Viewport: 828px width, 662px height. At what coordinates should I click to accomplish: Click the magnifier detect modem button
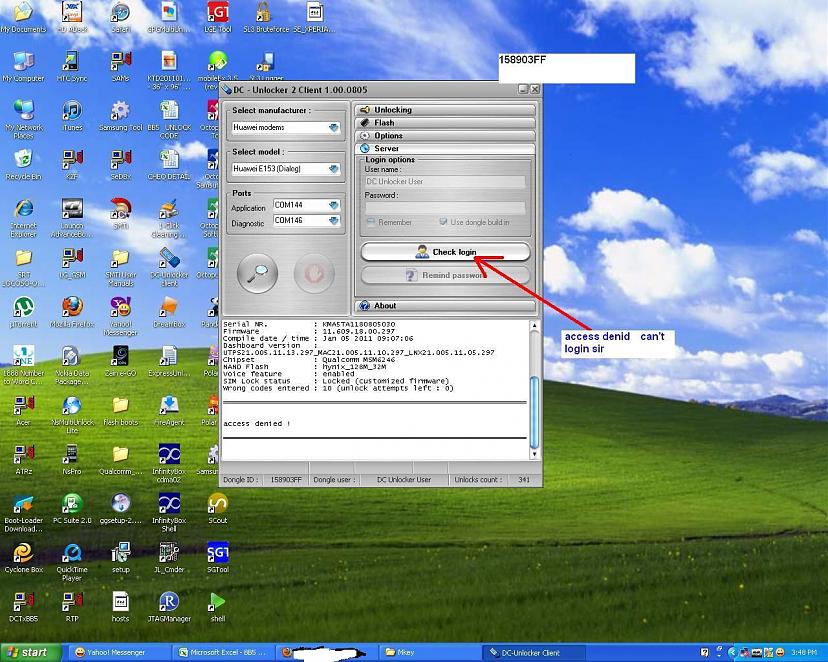coord(257,272)
